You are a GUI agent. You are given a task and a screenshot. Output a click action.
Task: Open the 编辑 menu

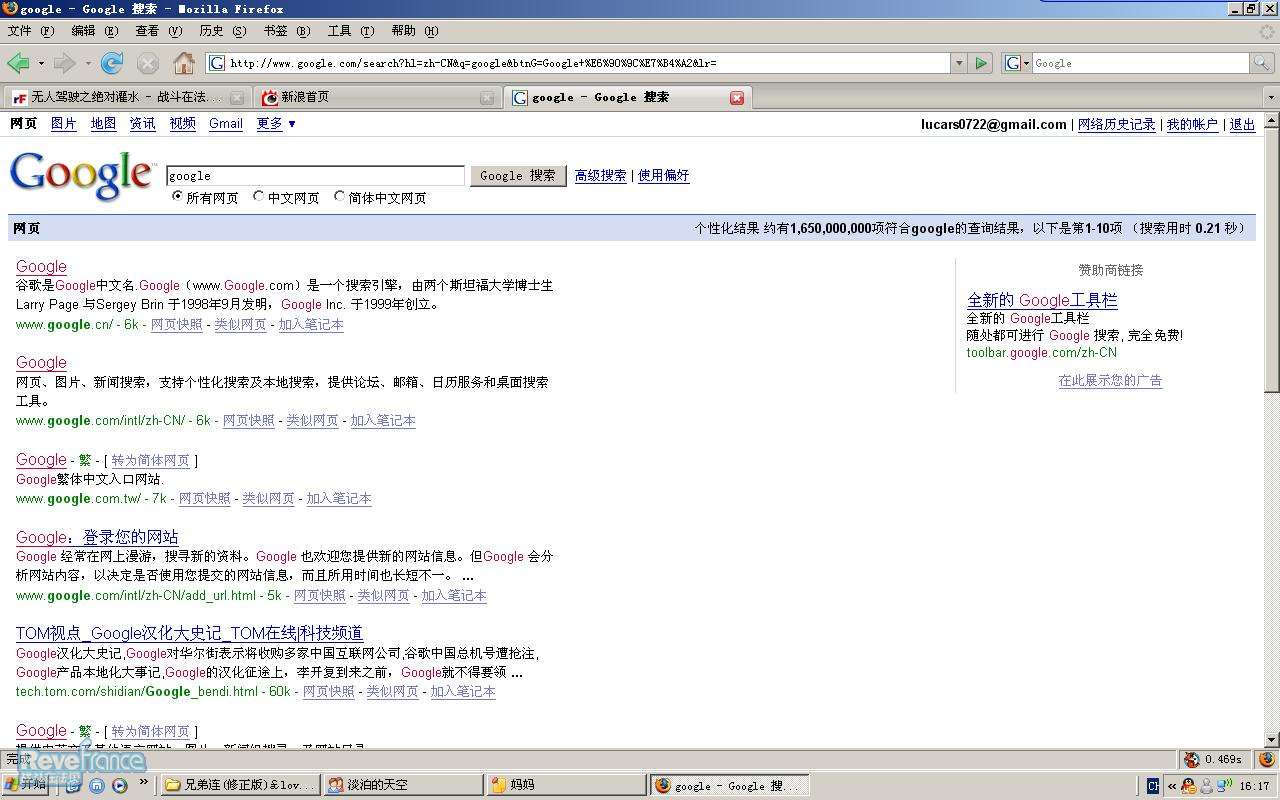[95, 31]
